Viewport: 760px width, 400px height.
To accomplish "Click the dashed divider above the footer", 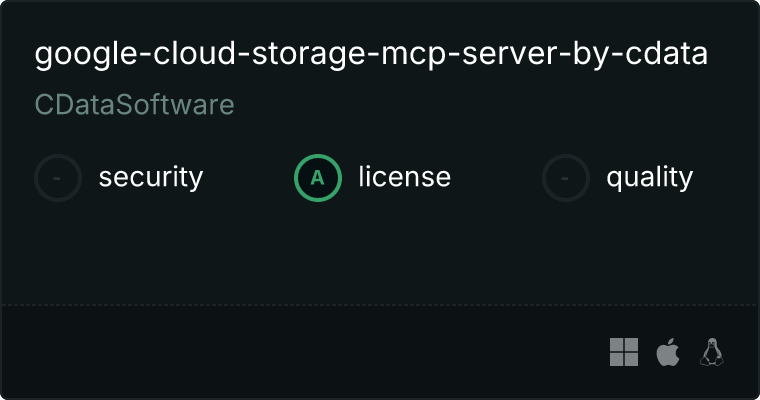I will [x=380, y=304].
